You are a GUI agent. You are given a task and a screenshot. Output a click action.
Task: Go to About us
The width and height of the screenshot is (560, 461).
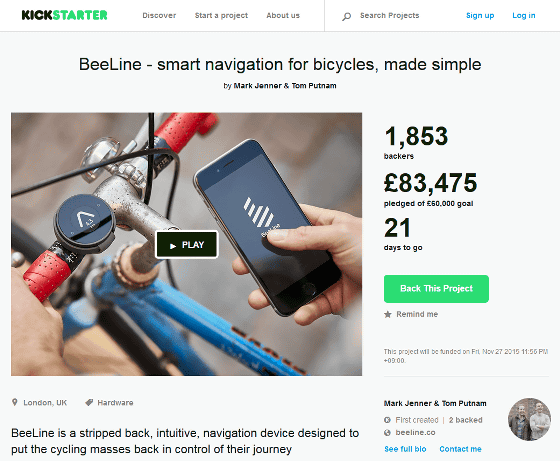[x=283, y=15]
